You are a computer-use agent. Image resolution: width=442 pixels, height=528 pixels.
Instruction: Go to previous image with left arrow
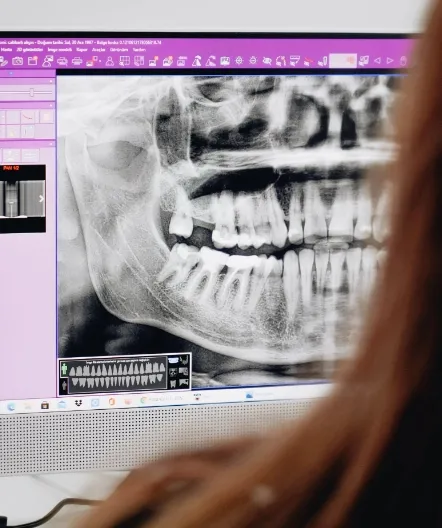377,61
